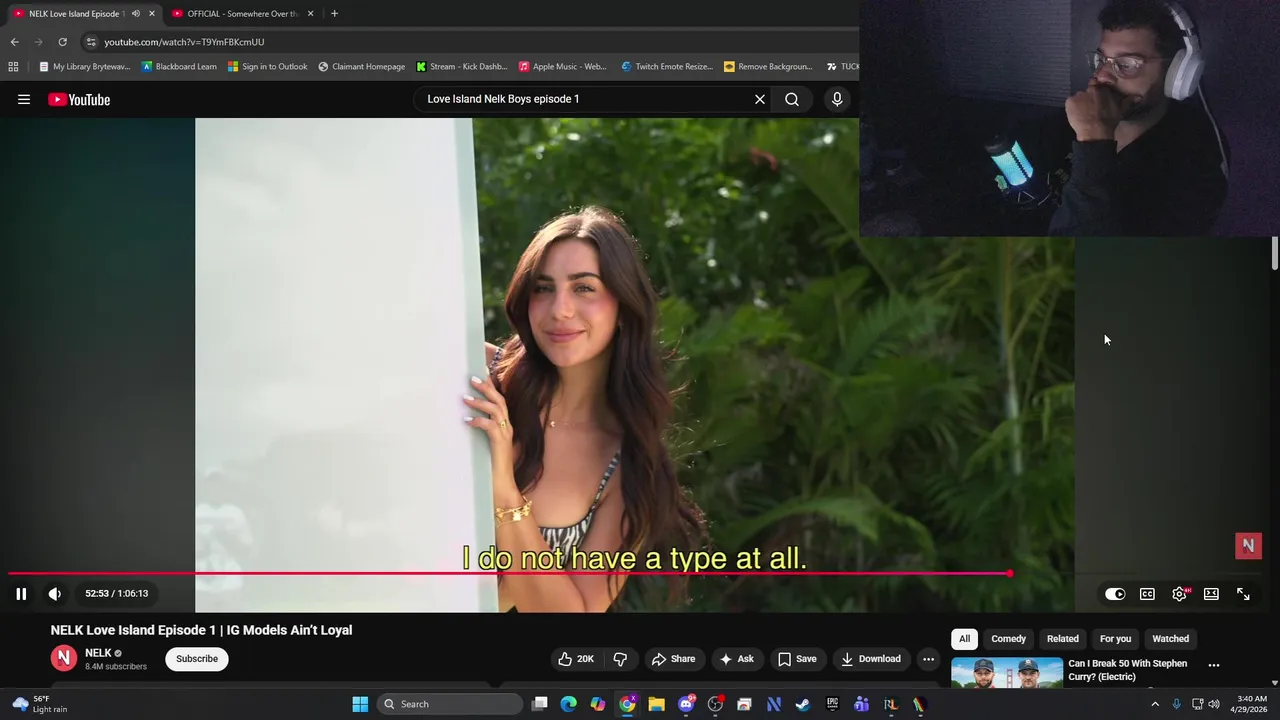1280x720 pixels.
Task: Select the For you filter chip
Action: pos(1116,639)
